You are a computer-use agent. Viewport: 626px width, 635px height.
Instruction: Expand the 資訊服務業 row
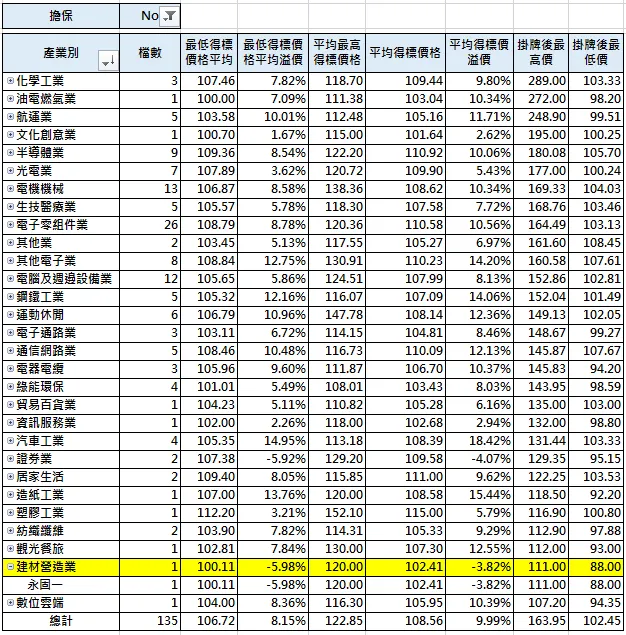pos(11,423)
